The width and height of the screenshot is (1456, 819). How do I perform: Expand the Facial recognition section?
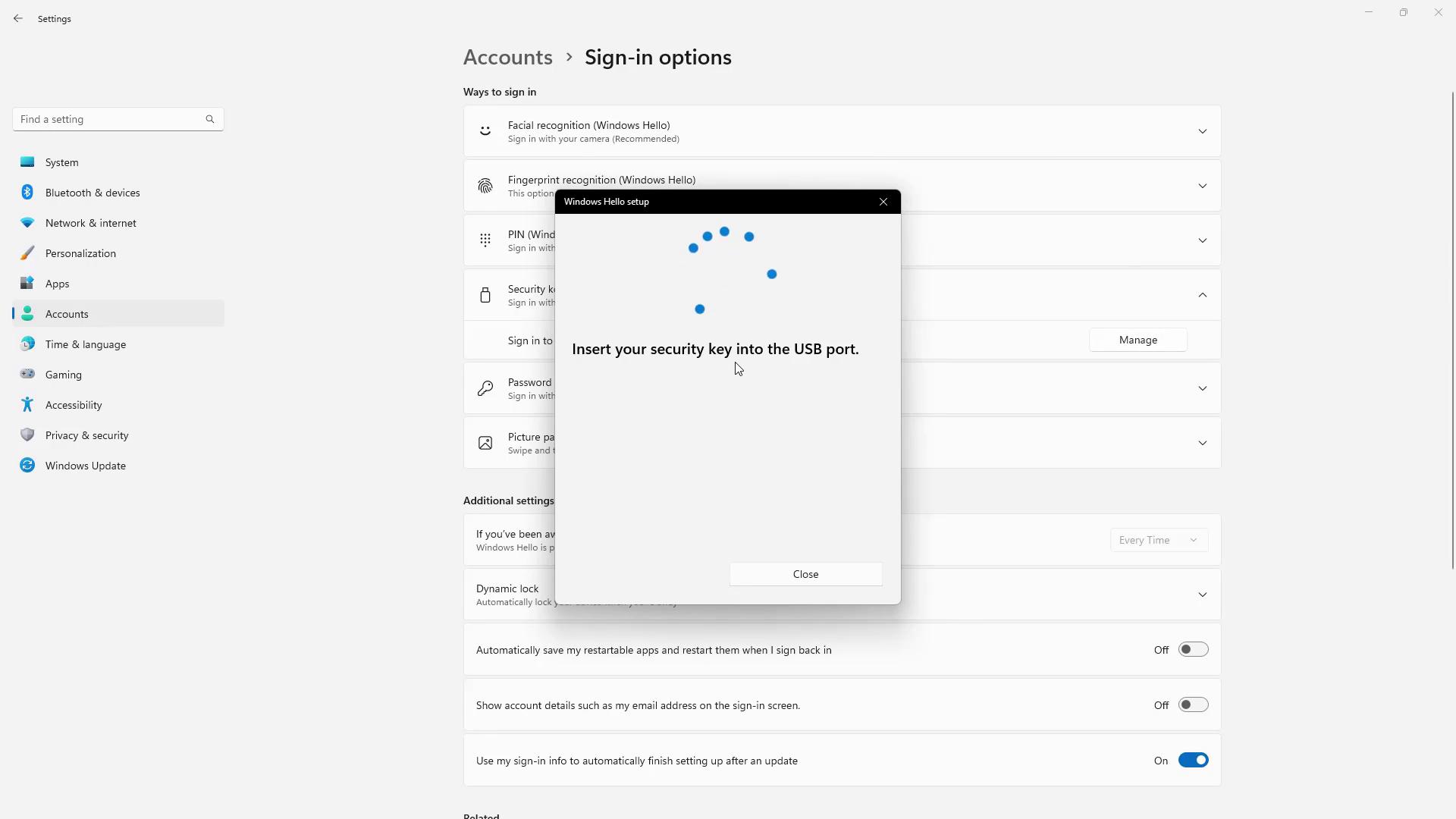pyautogui.click(x=1202, y=131)
